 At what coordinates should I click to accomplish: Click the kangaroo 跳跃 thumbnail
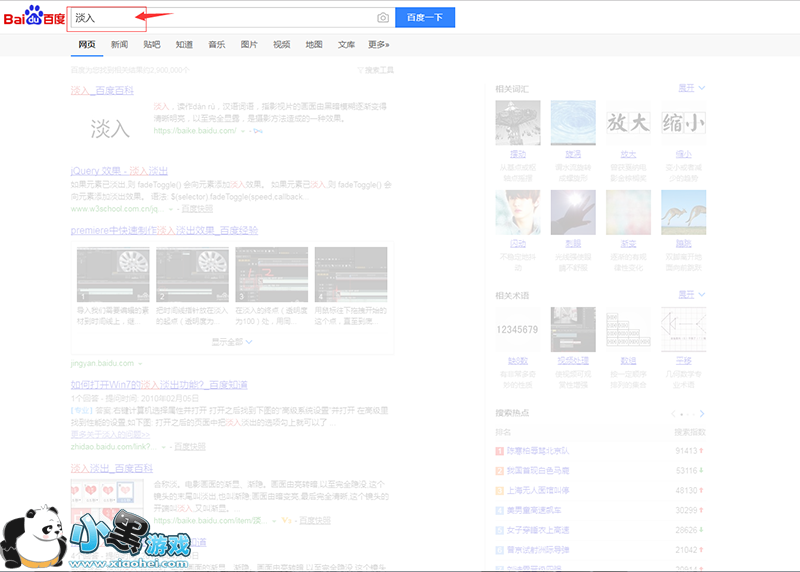coord(684,212)
